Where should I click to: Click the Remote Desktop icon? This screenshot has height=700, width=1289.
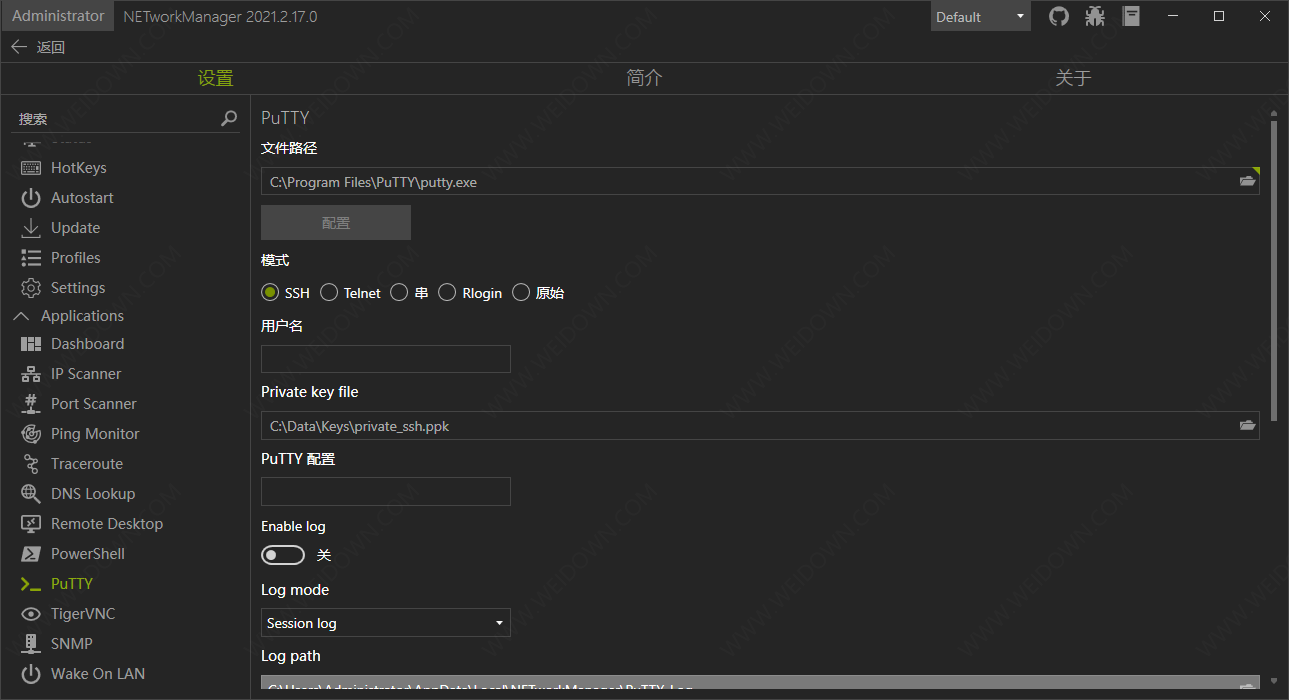point(31,524)
